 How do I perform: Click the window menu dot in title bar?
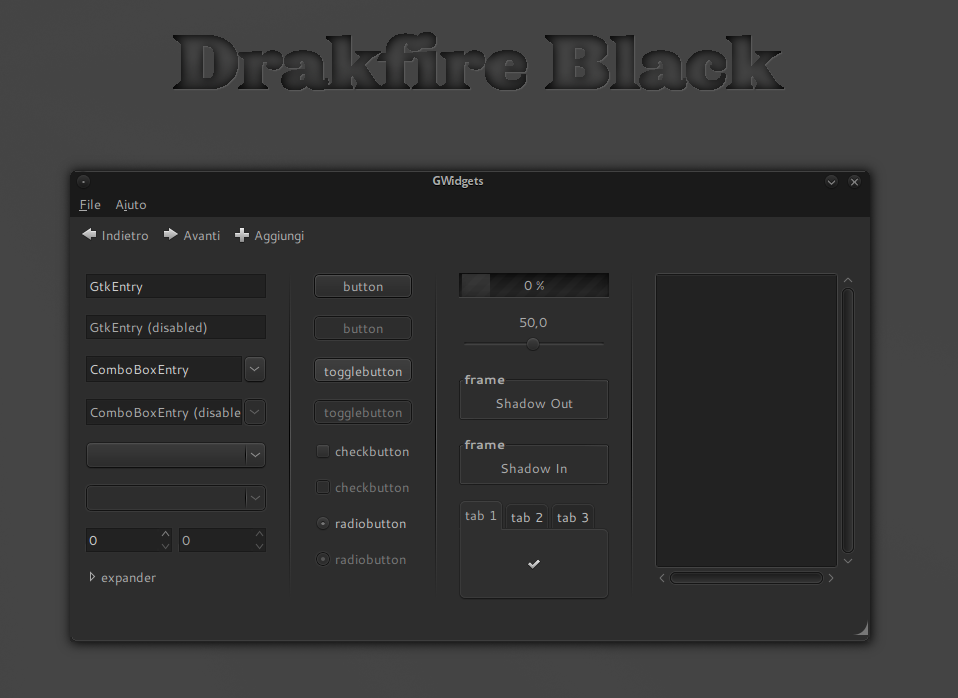pyautogui.click(x=84, y=181)
